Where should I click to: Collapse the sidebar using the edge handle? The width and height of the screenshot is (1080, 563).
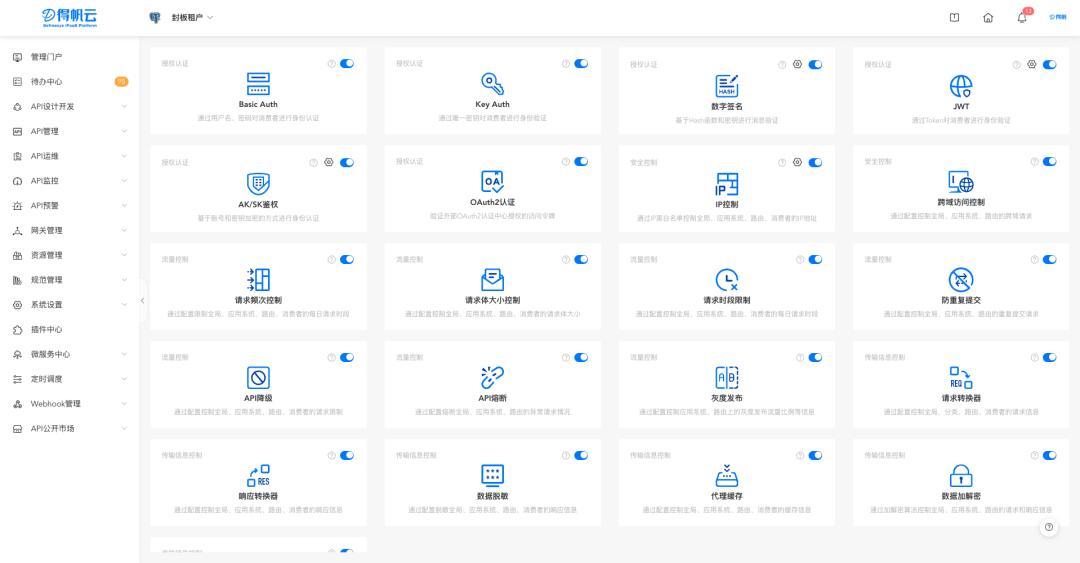click(142, 300)
